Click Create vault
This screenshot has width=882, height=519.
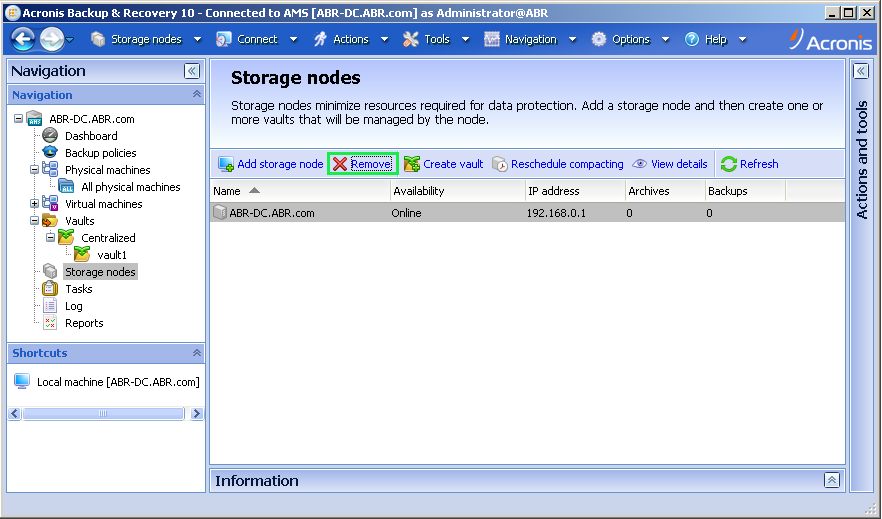(444, 164)
